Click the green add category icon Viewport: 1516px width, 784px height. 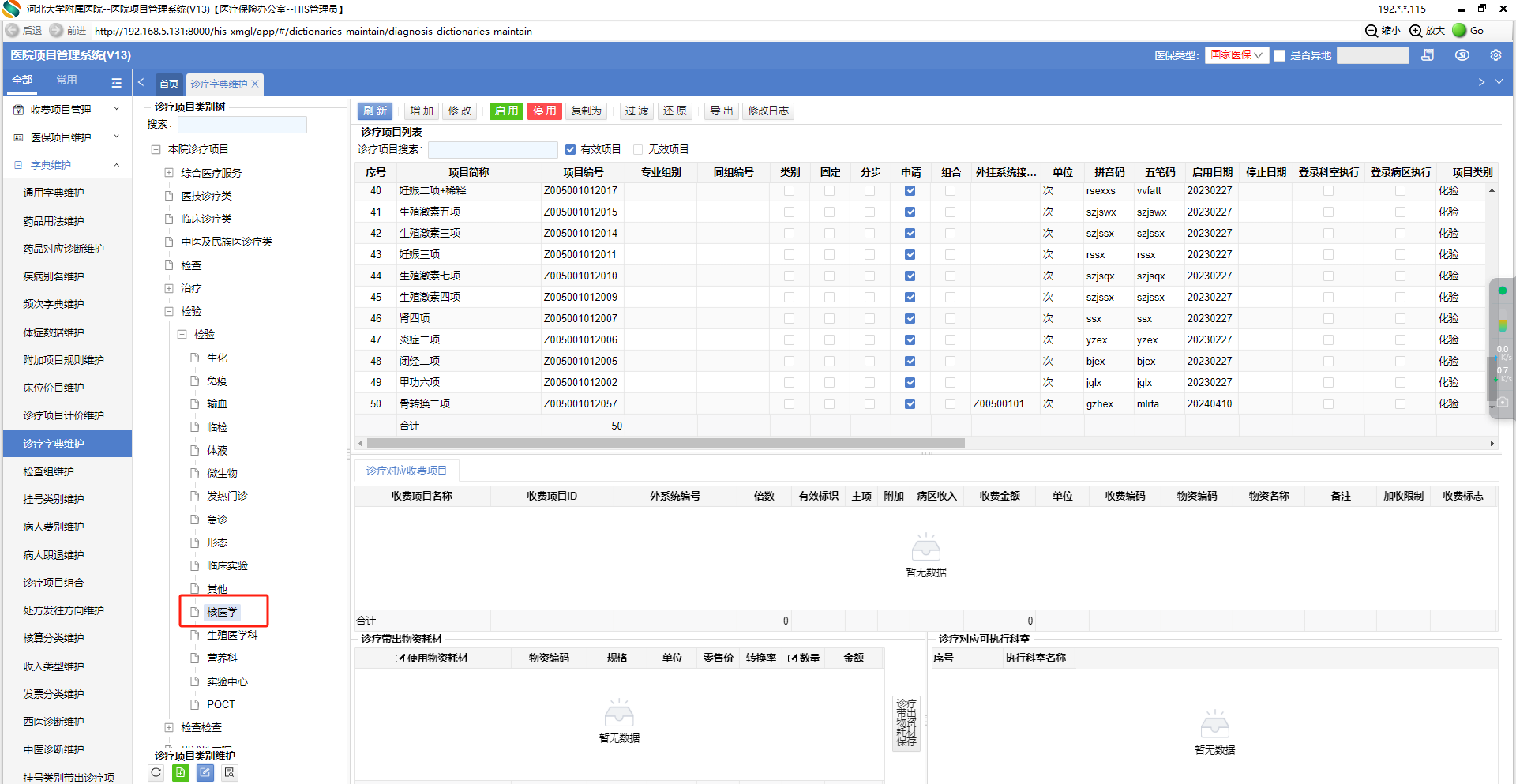tap(181, 773)
